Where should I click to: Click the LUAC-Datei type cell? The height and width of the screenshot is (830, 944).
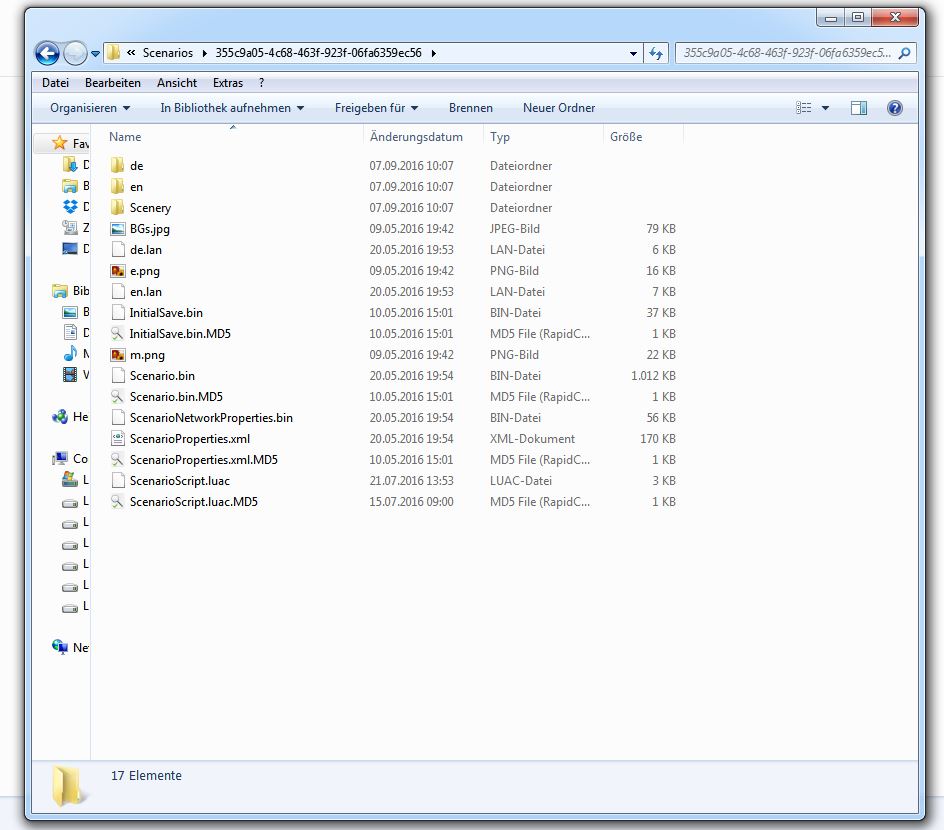pyautogui.click(x=521, y=481)
